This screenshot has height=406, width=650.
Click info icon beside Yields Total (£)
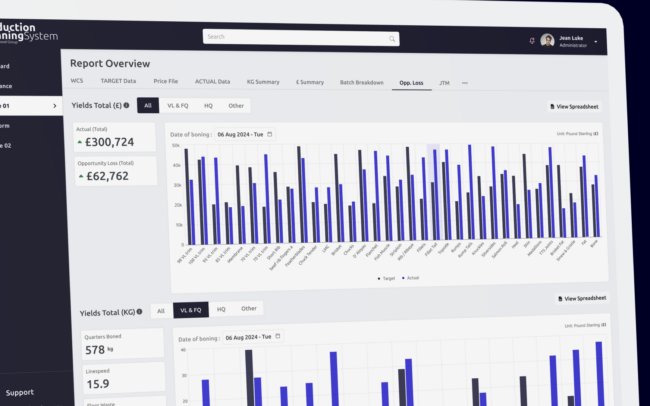pos(126,105)
